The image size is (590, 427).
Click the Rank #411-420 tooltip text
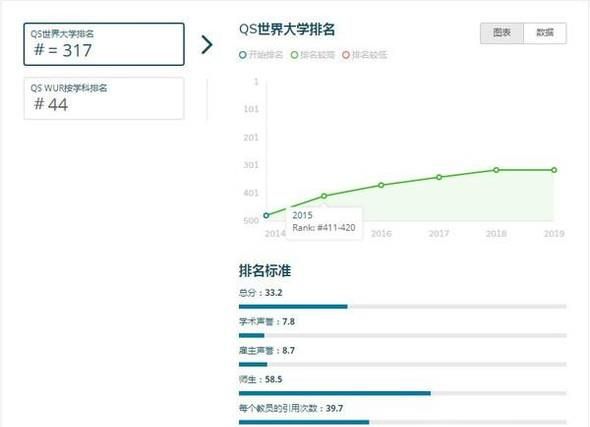click(x=324, y=228)
